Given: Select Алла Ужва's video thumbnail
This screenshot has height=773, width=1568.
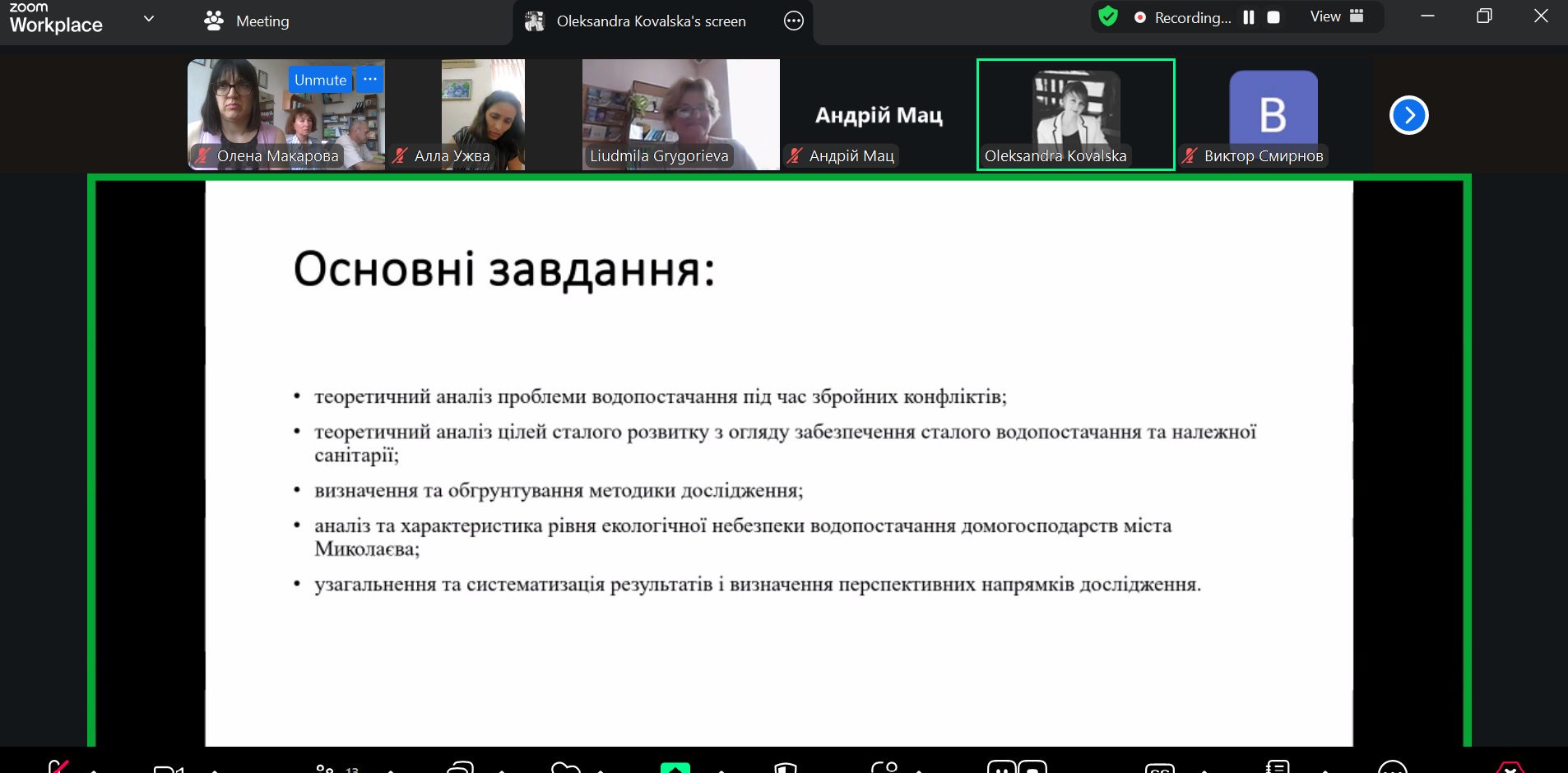Looking at the screenshot, I should pos(483,114).
